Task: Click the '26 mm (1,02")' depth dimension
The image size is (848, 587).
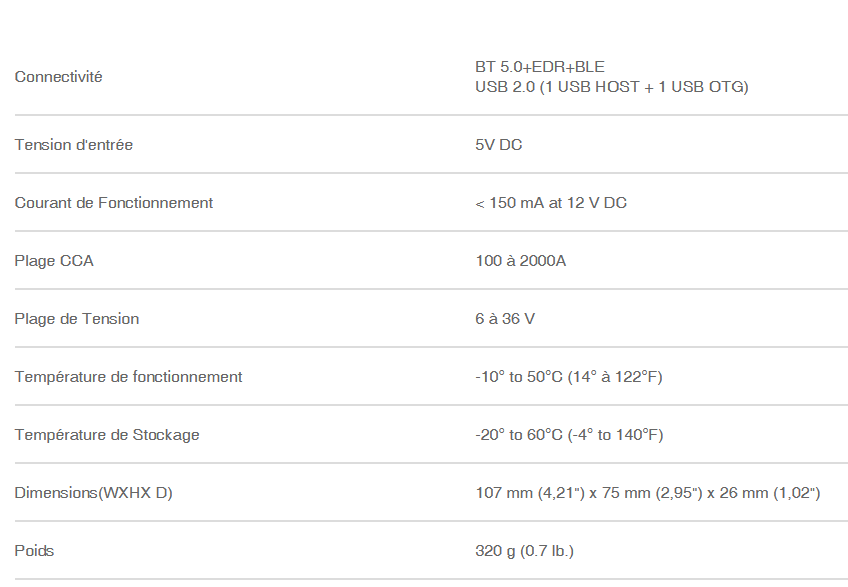Action: point(770,493)
